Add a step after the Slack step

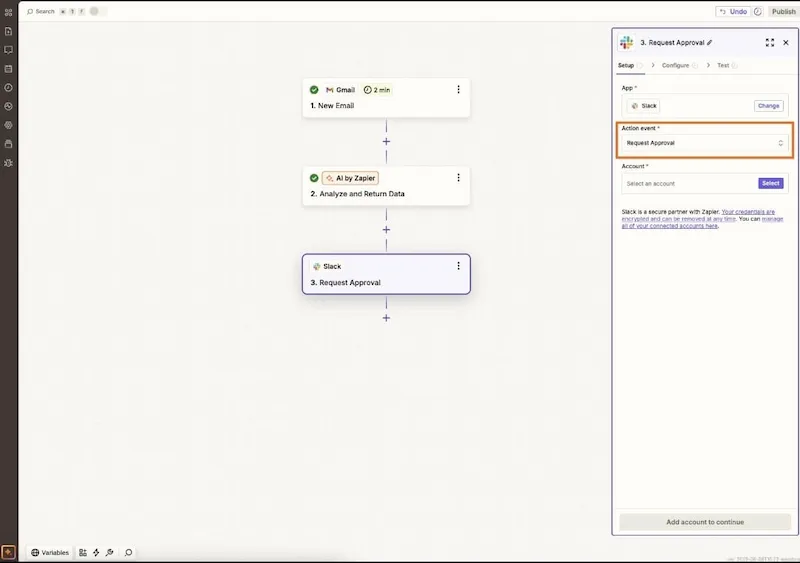tap(386, 318)
